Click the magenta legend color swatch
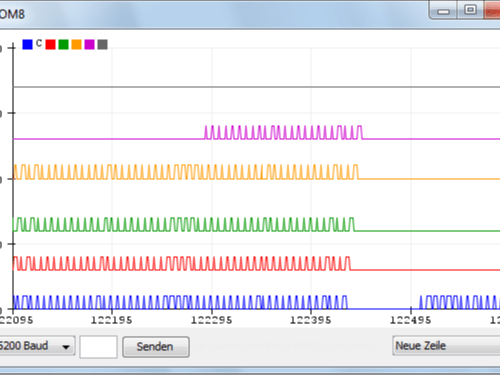The height and width of the screenshot is (375, 500). 89,44
